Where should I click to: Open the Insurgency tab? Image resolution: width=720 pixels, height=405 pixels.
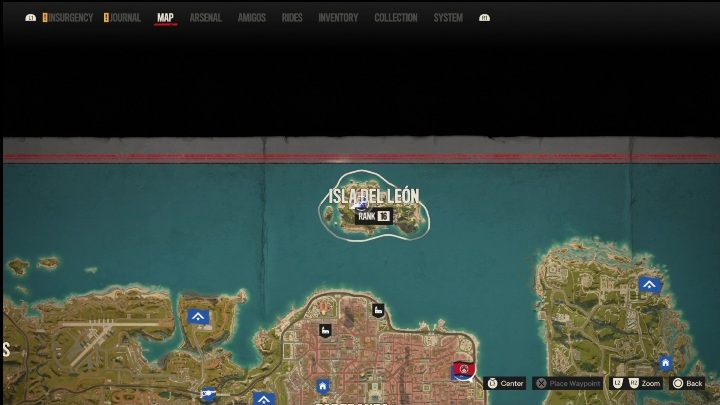(x=70, y=18)
